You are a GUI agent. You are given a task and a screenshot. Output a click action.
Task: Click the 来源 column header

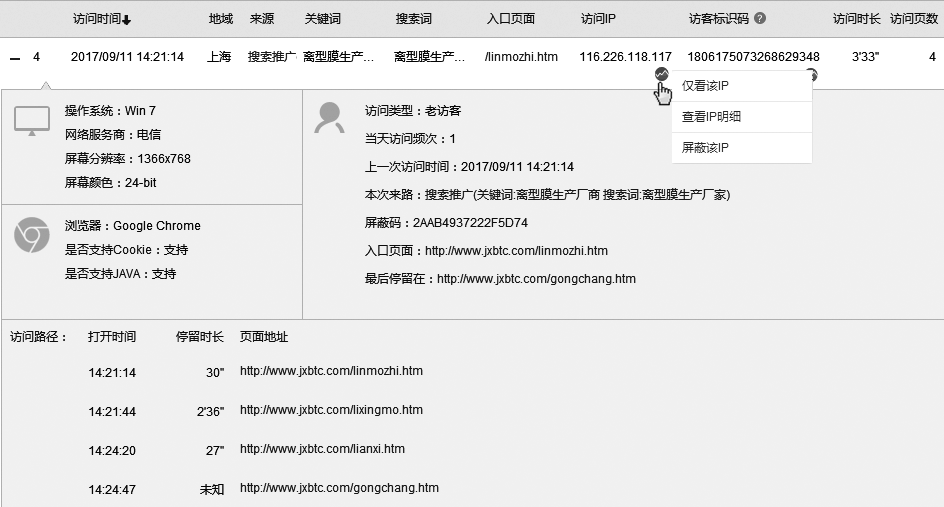pyautogui.click(x=262, y=18)
